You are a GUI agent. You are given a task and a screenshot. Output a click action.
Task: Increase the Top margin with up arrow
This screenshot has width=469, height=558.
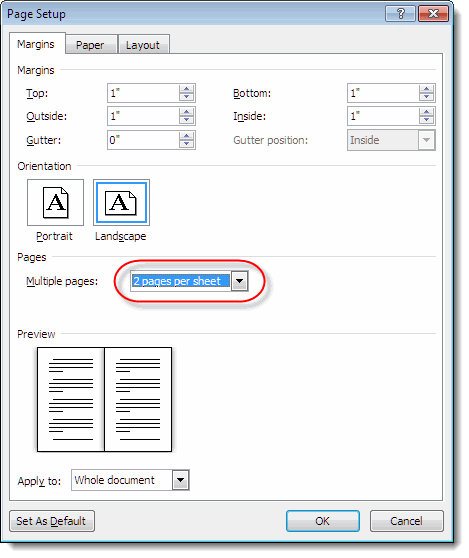tap(186, 89)
